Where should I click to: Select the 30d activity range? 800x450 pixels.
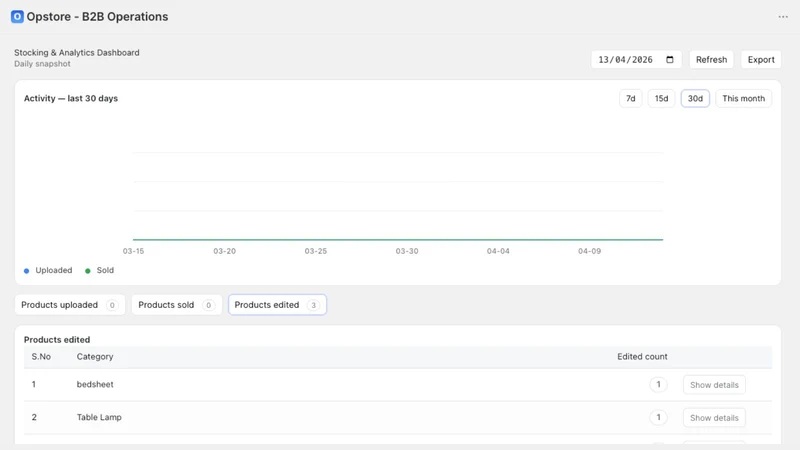point(695,98)
